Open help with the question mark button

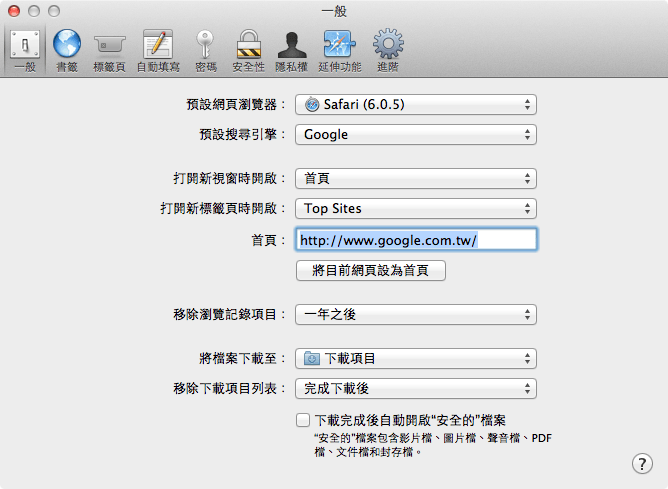tap(642, 463)
